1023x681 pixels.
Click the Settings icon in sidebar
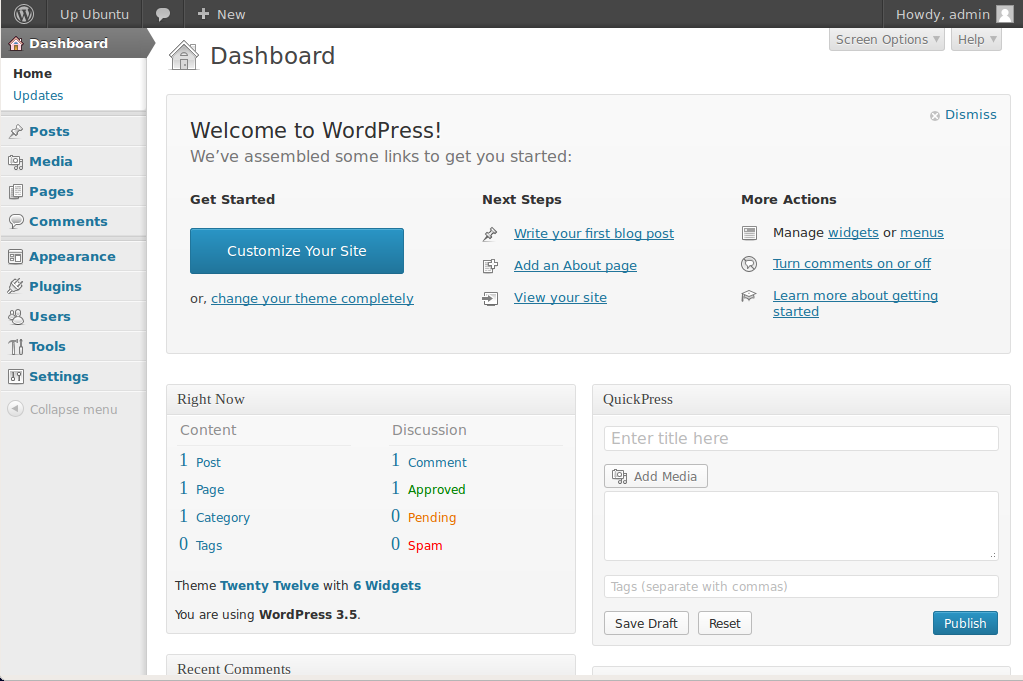(16, 376)
